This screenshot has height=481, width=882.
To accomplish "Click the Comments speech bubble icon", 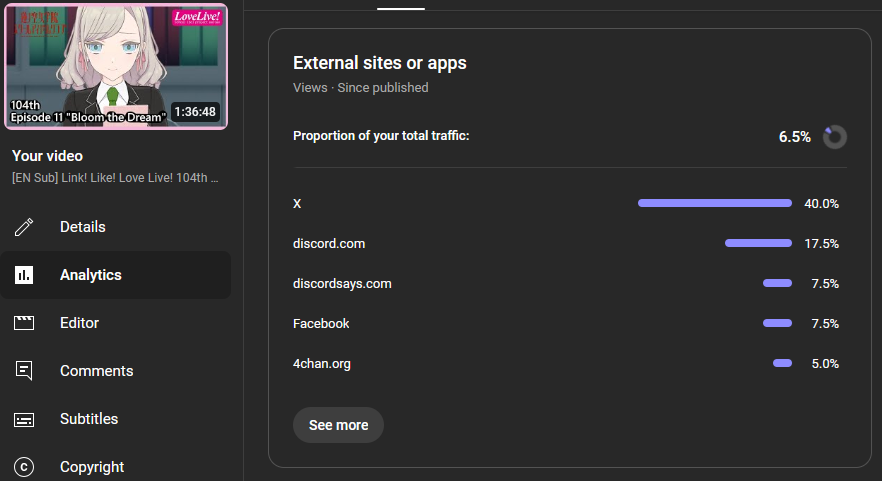I will pyautogui.click(x=24, y=371).
